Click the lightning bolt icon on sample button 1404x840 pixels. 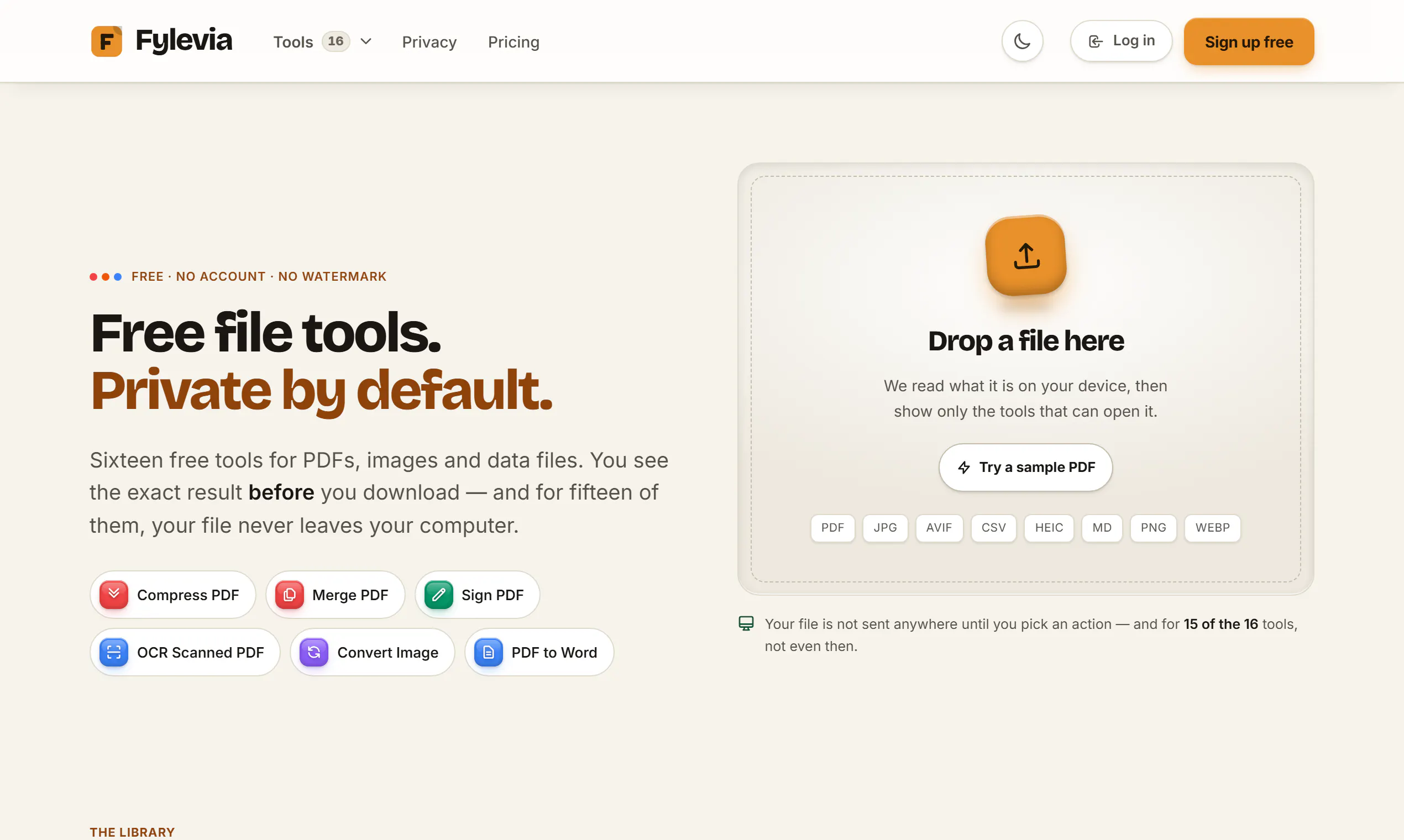(x=963, y=467)
